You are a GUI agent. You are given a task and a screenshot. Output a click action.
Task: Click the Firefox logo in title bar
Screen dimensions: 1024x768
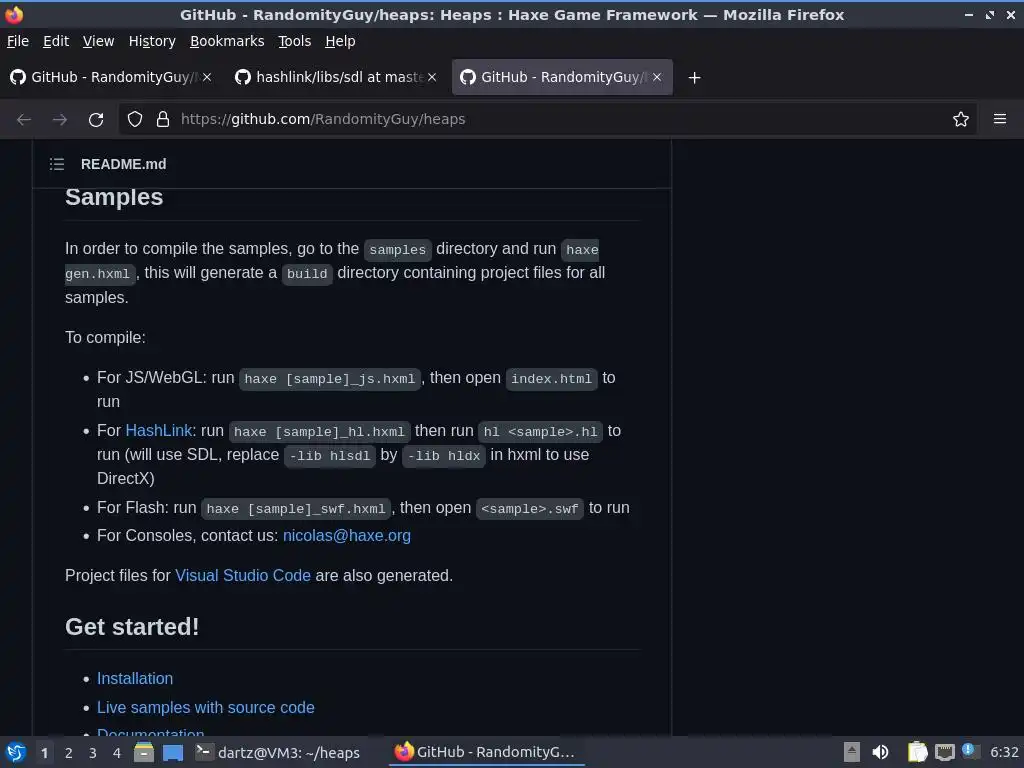[14, 14]
